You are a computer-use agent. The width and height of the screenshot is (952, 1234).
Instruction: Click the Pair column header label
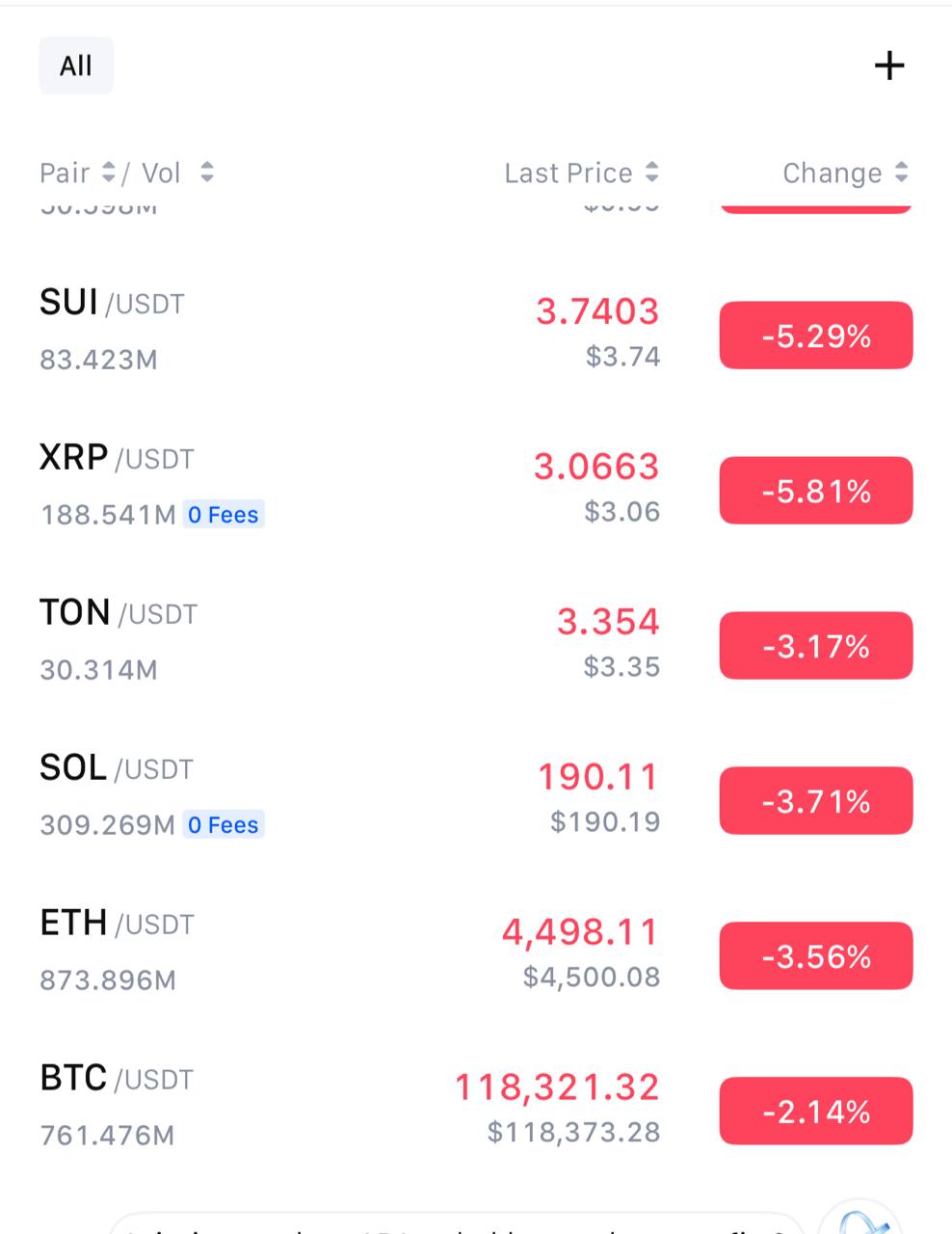click(65, 173)
